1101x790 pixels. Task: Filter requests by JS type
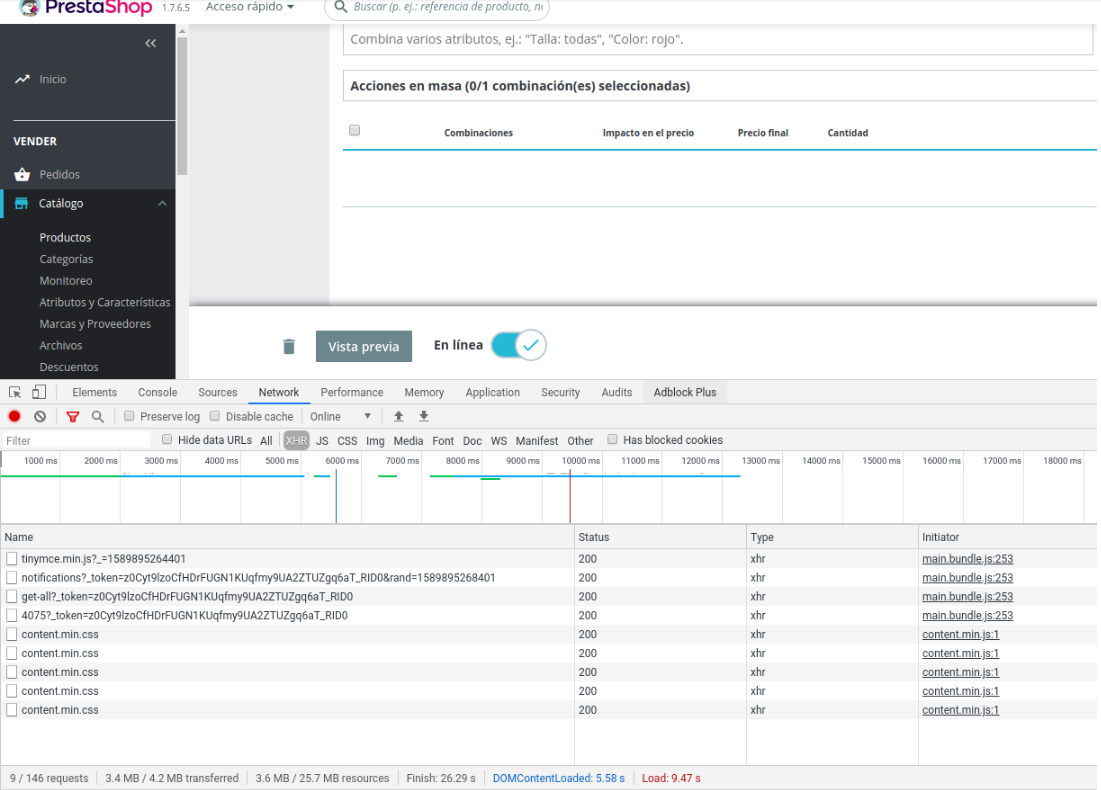coord(322,440)
